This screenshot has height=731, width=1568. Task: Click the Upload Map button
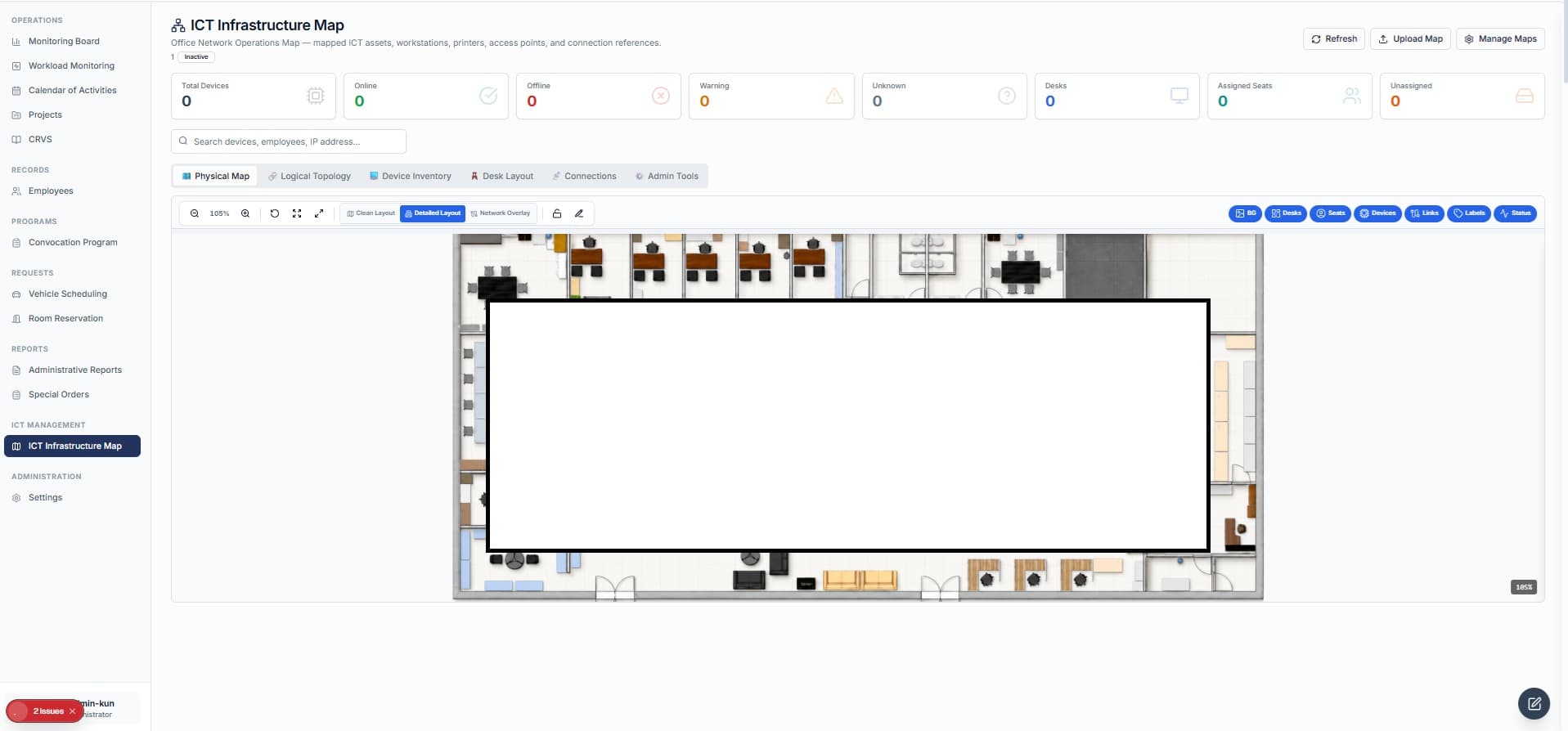(1410, 38)
